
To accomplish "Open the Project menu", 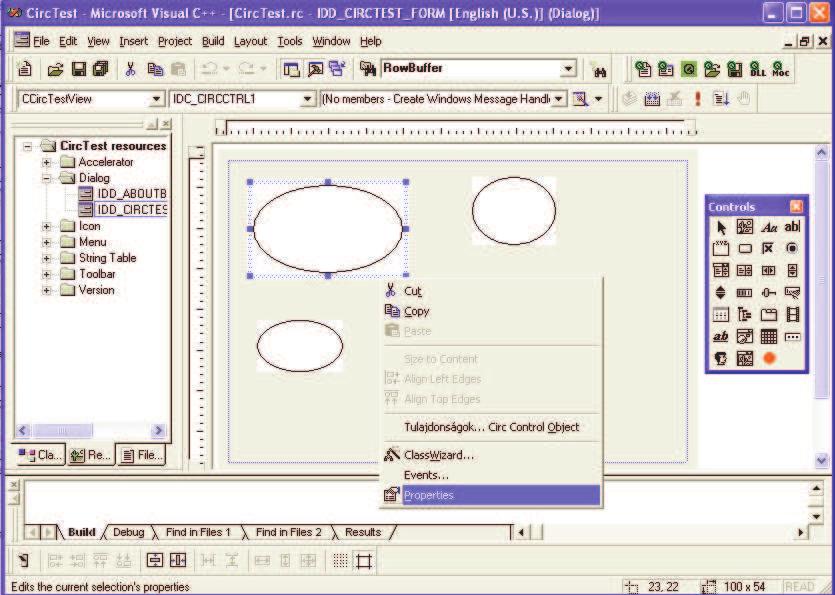I will point(175,42).
